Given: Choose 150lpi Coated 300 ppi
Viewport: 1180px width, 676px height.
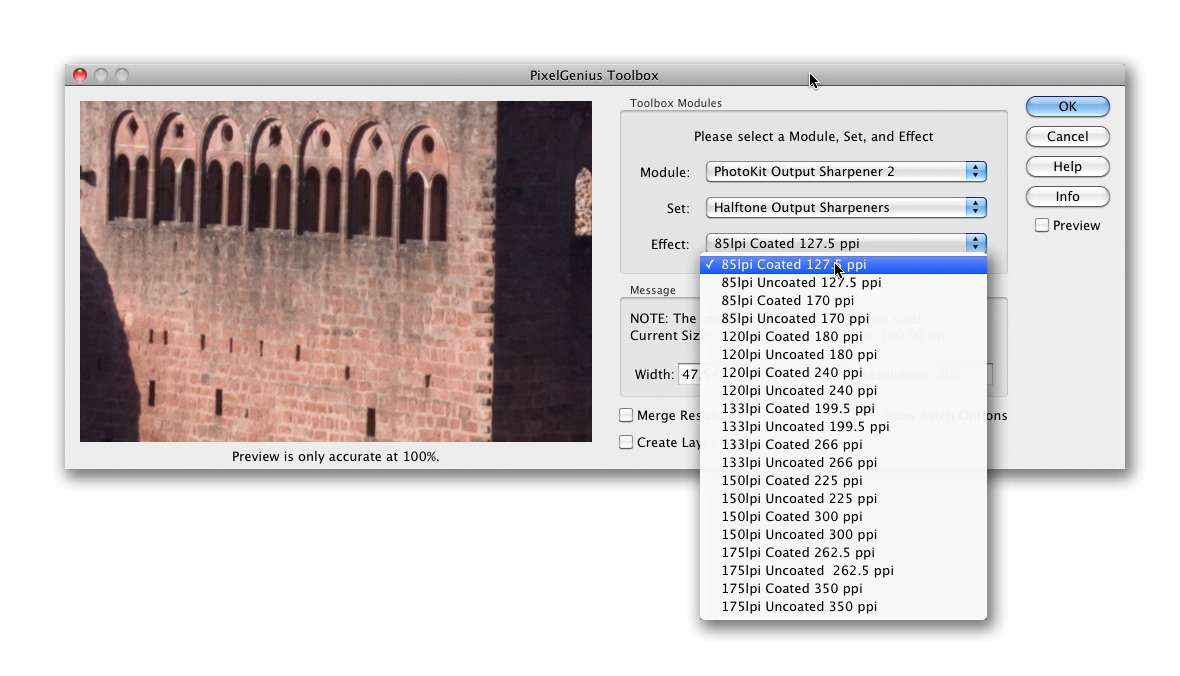Looking at the screenshot, I should tap(843, 517).
